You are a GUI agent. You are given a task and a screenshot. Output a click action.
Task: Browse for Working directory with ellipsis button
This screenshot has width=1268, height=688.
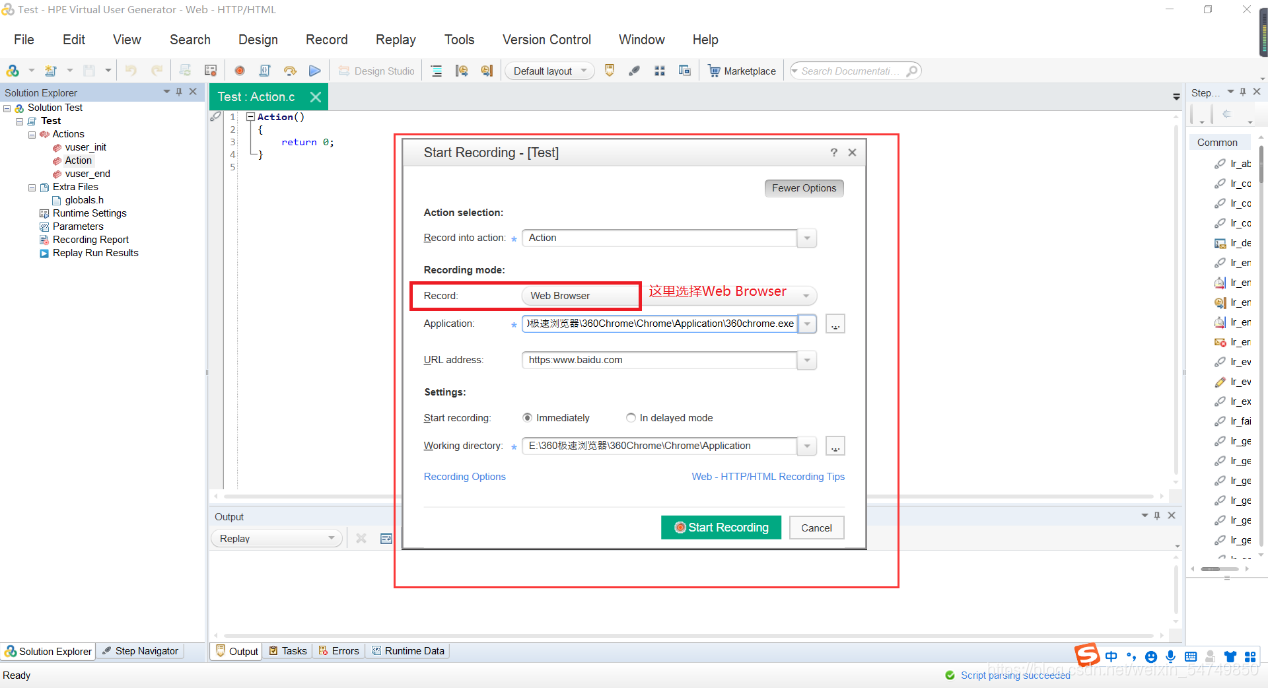835,446
